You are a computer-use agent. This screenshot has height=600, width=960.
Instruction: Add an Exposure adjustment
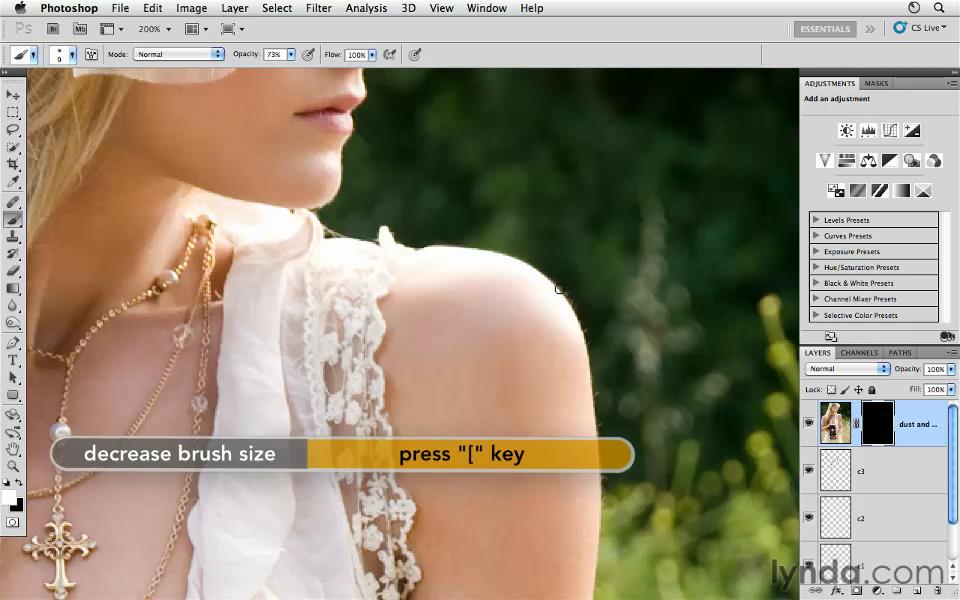coord(912,130)
